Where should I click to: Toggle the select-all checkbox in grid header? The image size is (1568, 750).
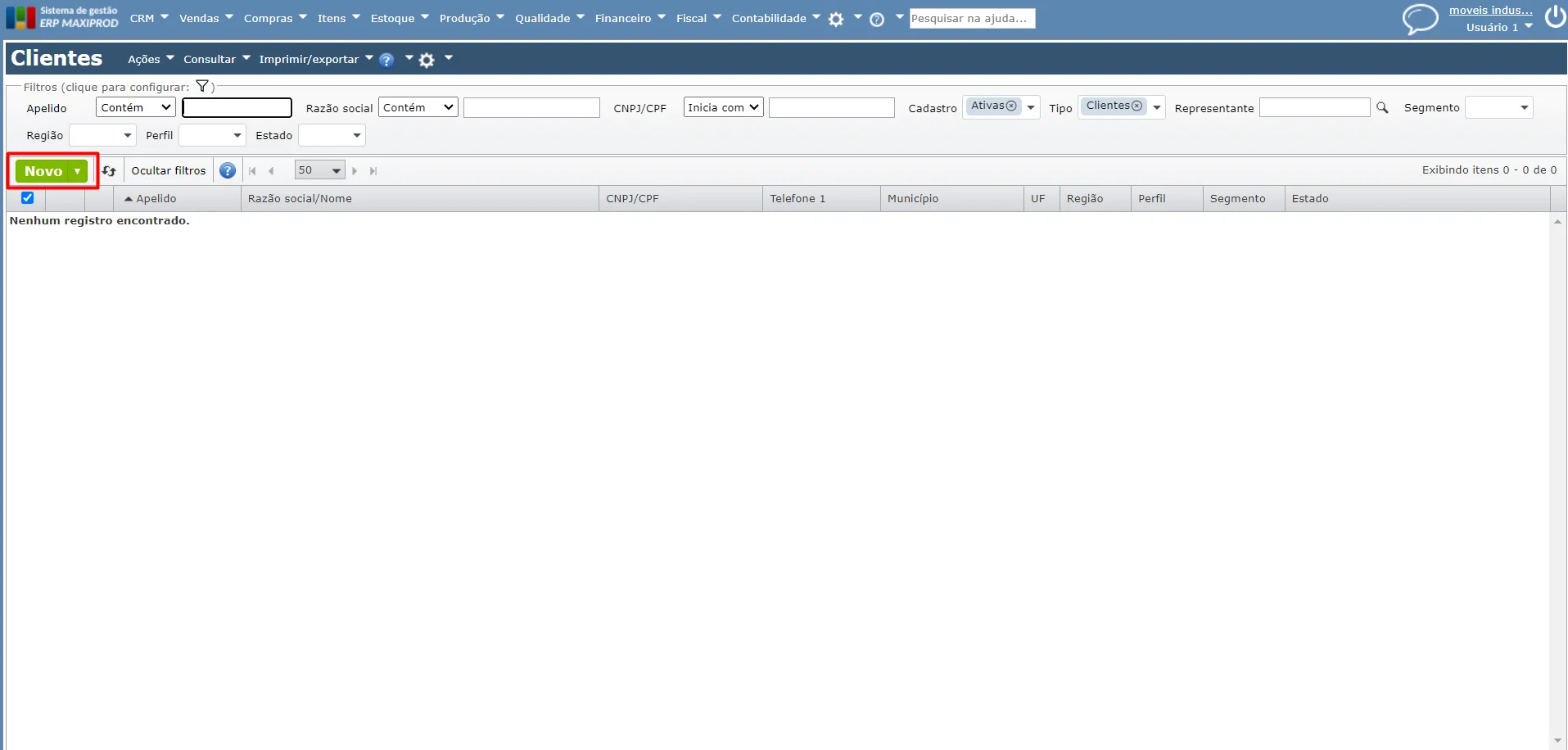click(27, 197)
